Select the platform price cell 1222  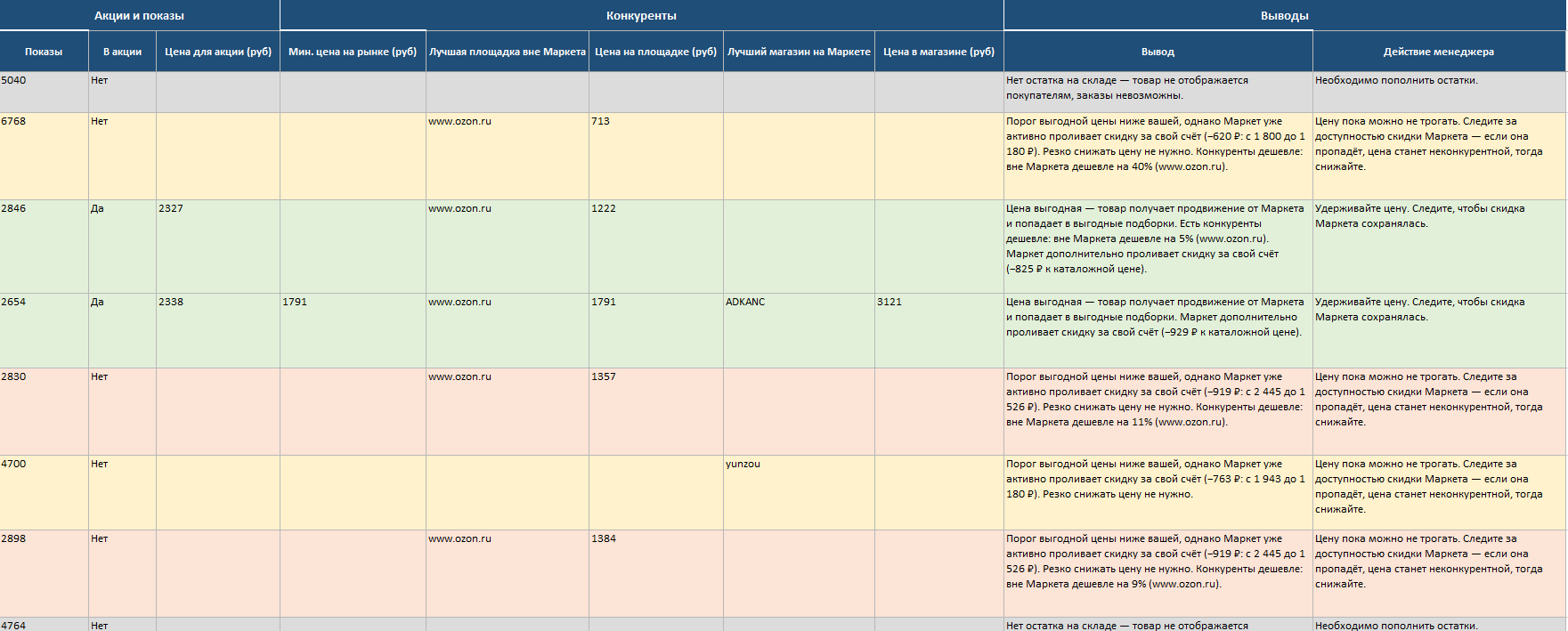(656, 247)
